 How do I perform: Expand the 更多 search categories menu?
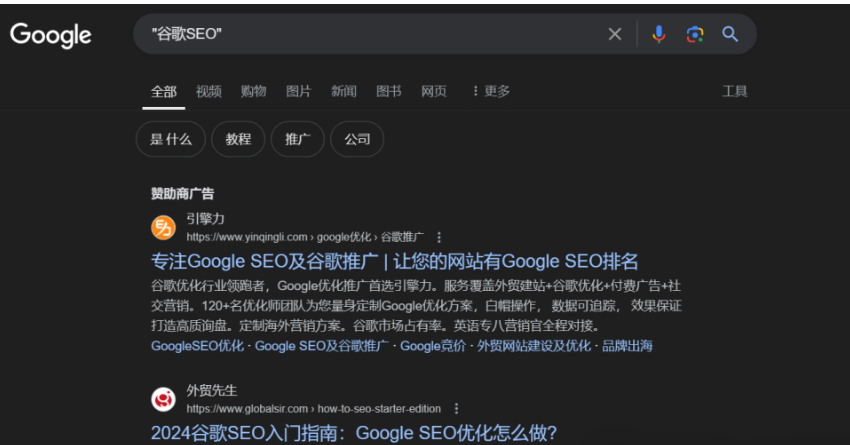pyautogui.click(x=490, y=91)
